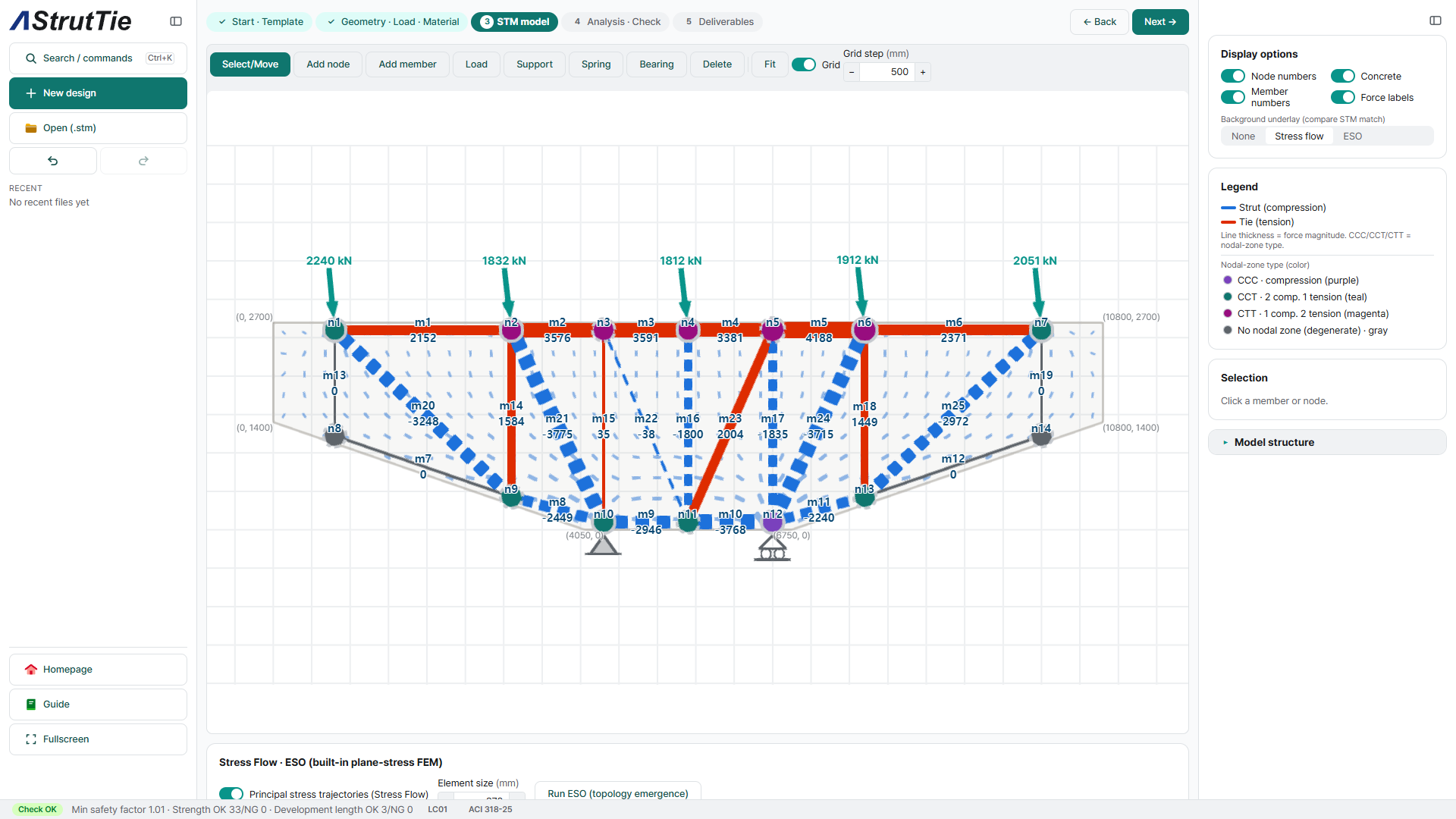Enter Fullscreen mode
Image resolution: width=1456 pixels, height=819 pixels.
coord(98,739)
